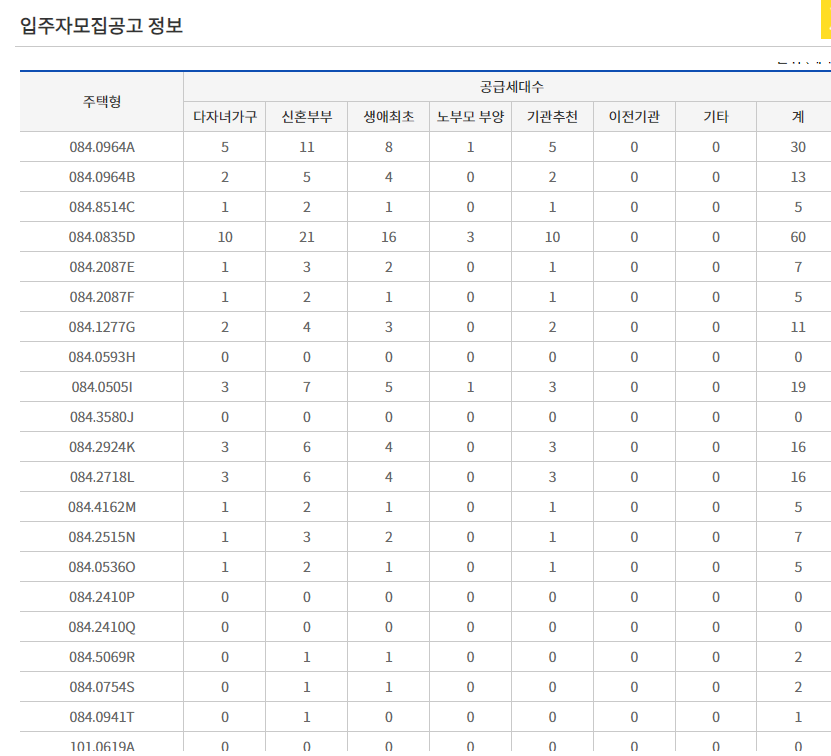Click 신혼부부 value 11 in row 084.0964A
Image resolution: width=831 pixels, height=756 pixels.
coord(306,147)
